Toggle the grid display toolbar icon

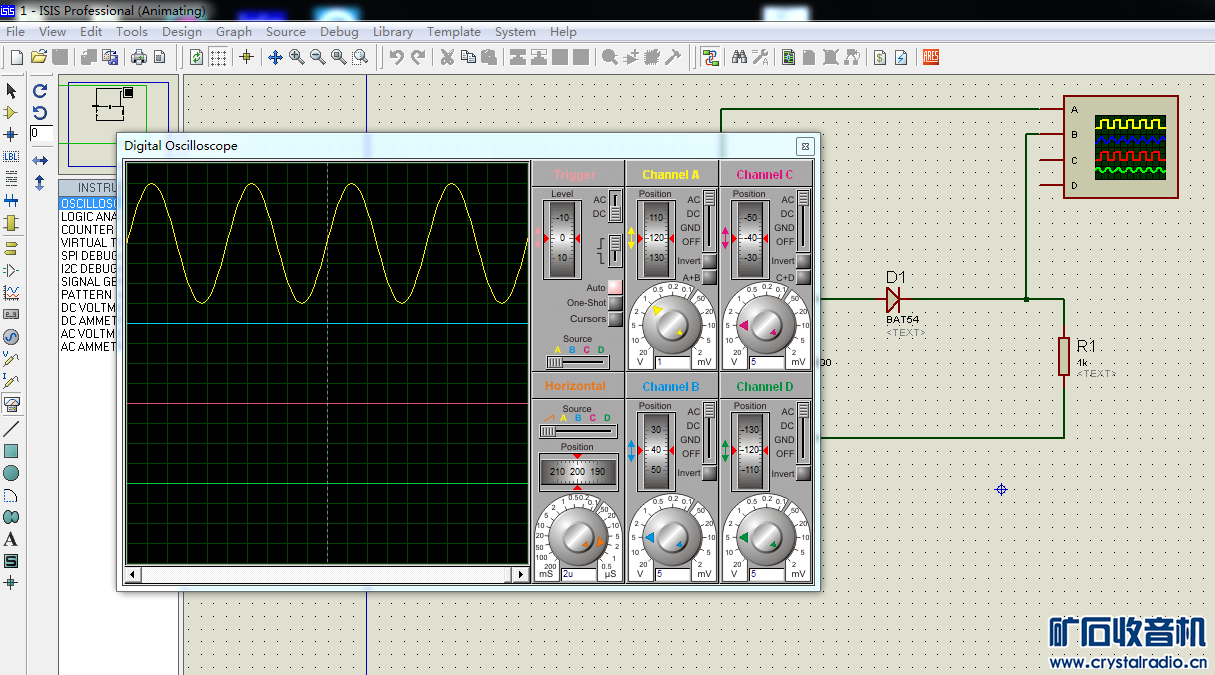click(x=217, y=57)
